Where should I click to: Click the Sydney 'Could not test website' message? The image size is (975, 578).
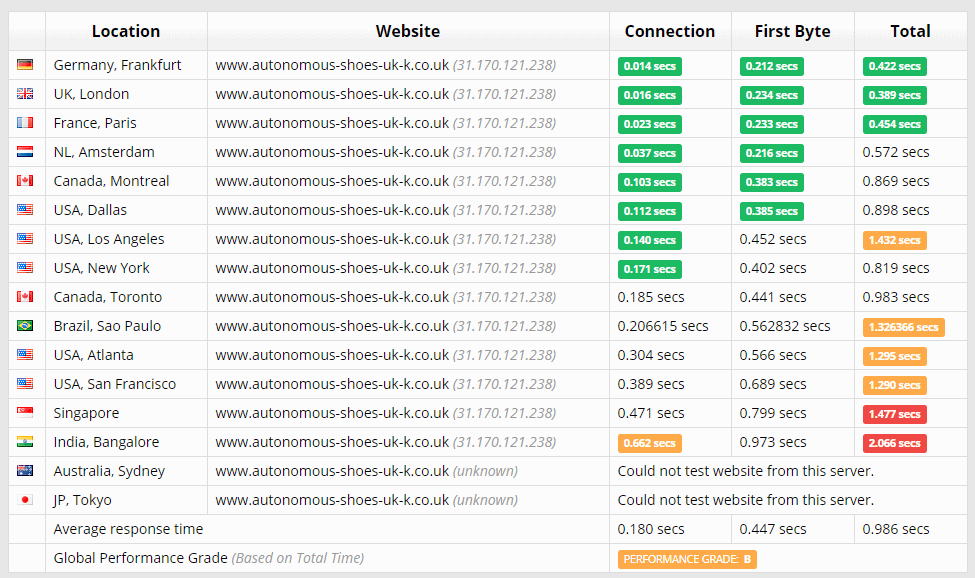click(x=746, y=471)
